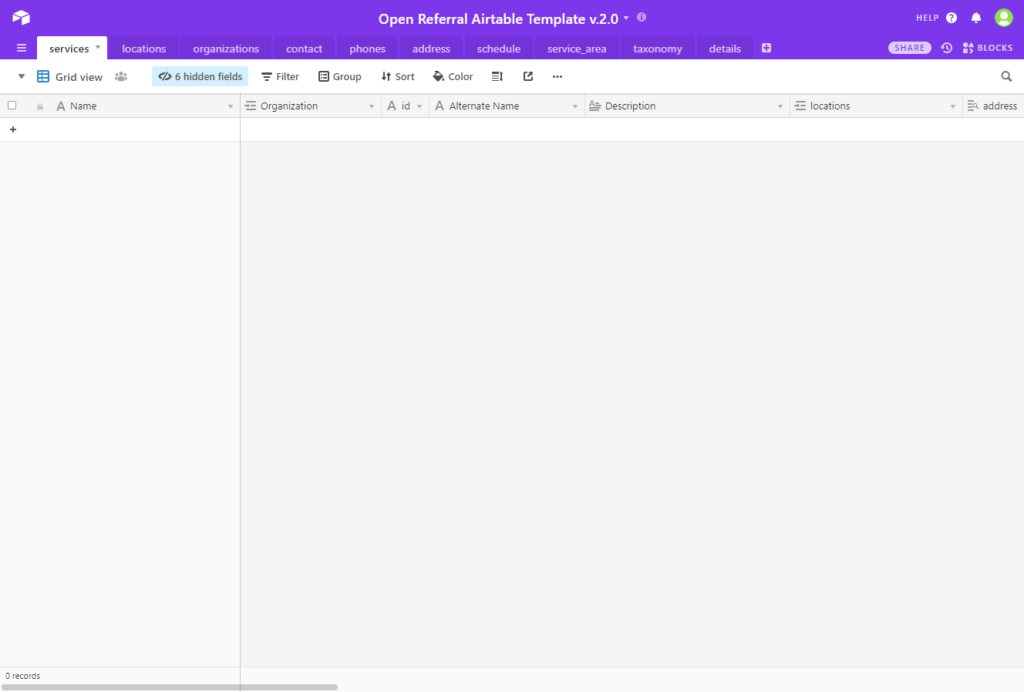
Task: Click the Organization column header
Action: 311,106
